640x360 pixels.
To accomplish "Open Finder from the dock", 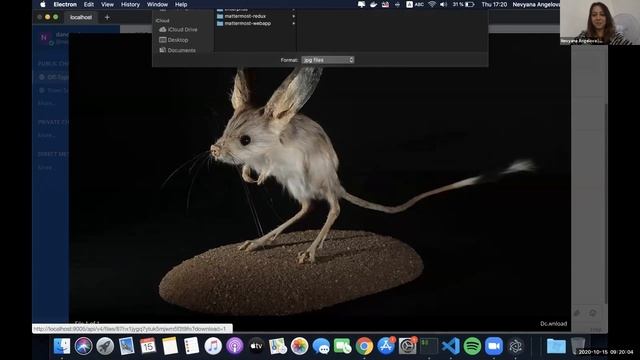I will point(62,346).
